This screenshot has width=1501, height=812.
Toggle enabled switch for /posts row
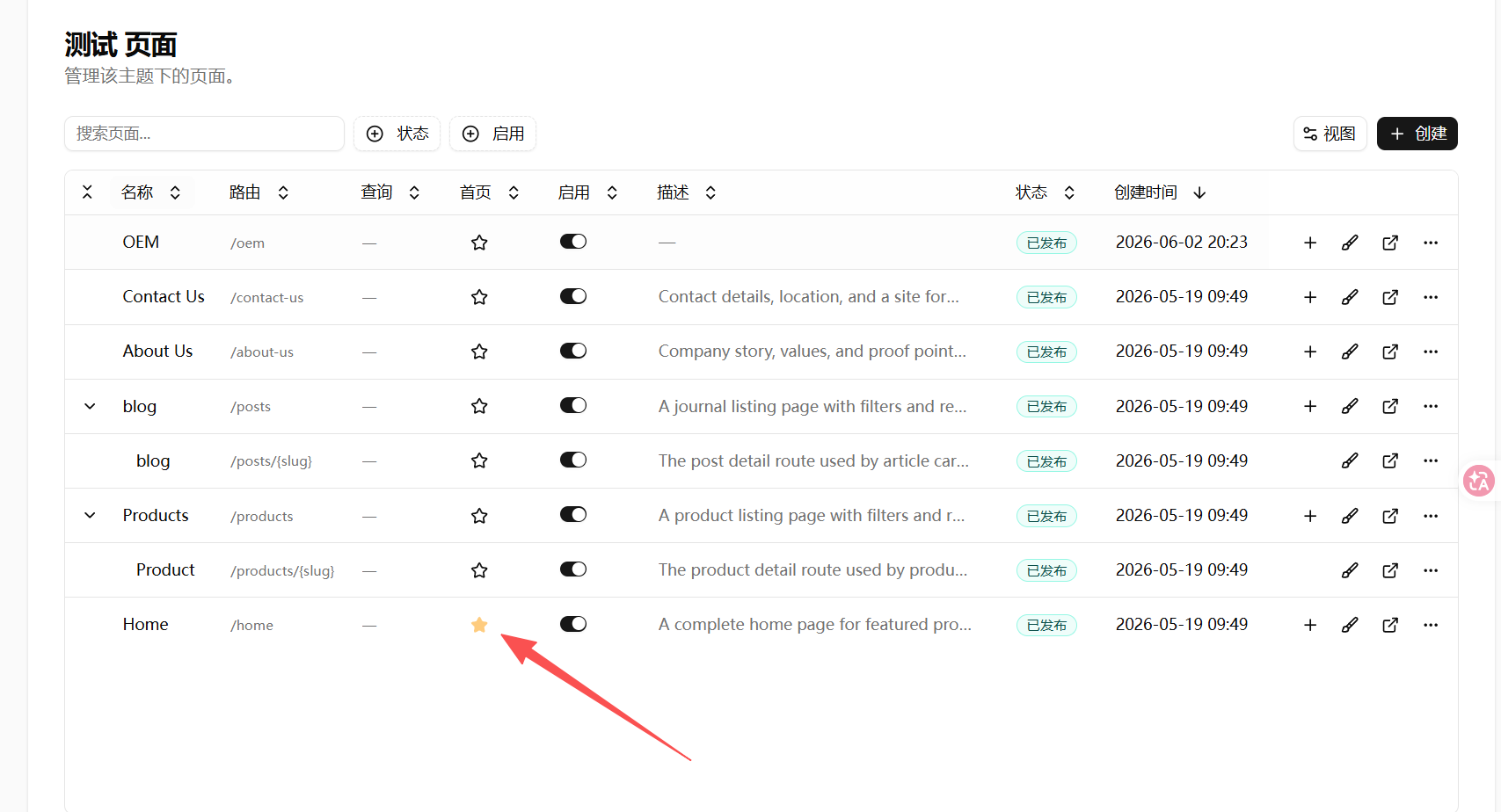tap(573, 405)
